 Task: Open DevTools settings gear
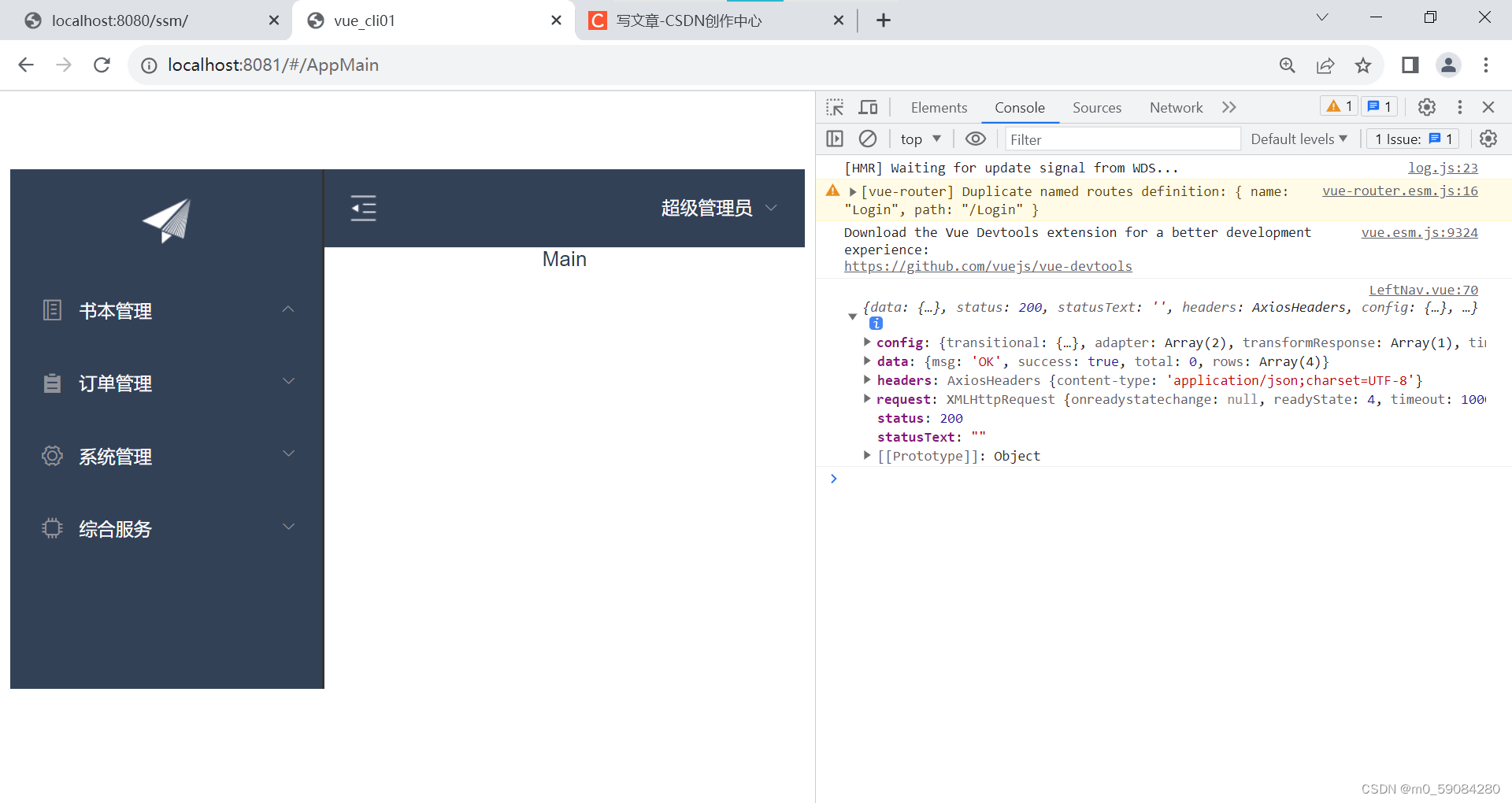(1427, 107)
